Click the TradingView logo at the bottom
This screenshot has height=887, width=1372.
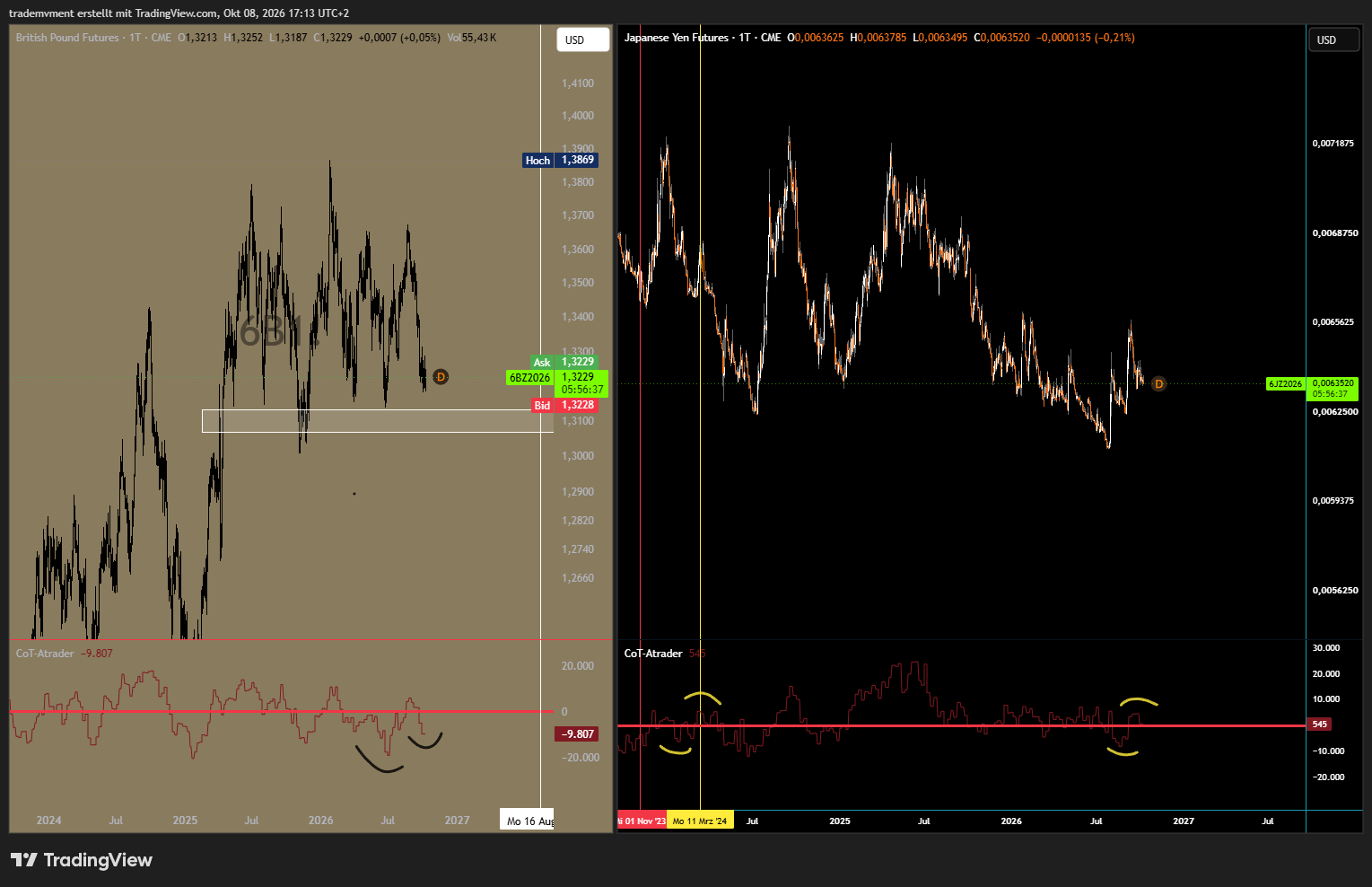pos(82,860)
